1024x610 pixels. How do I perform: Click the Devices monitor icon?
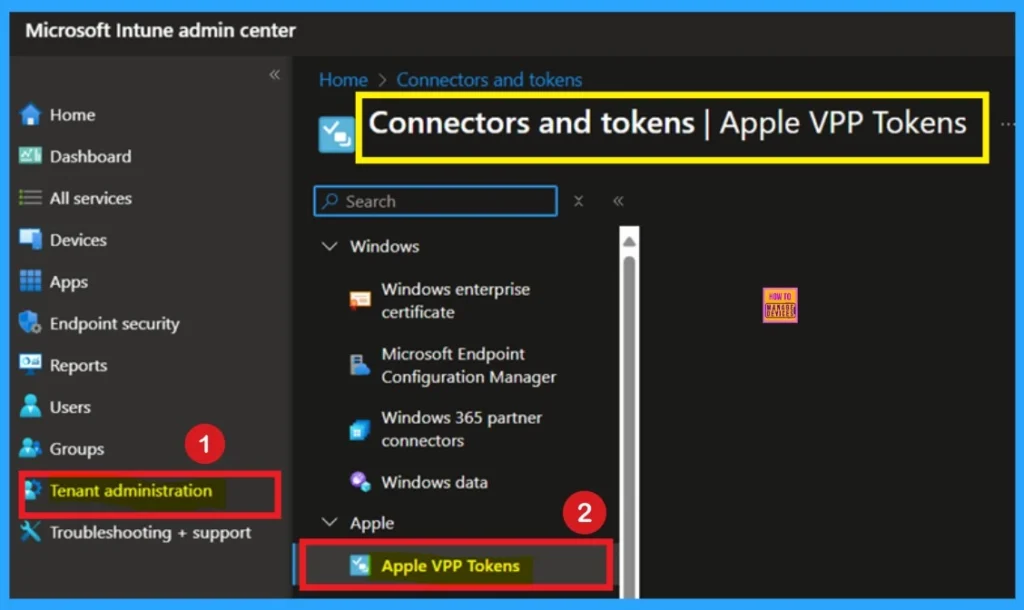click(30, 239)
